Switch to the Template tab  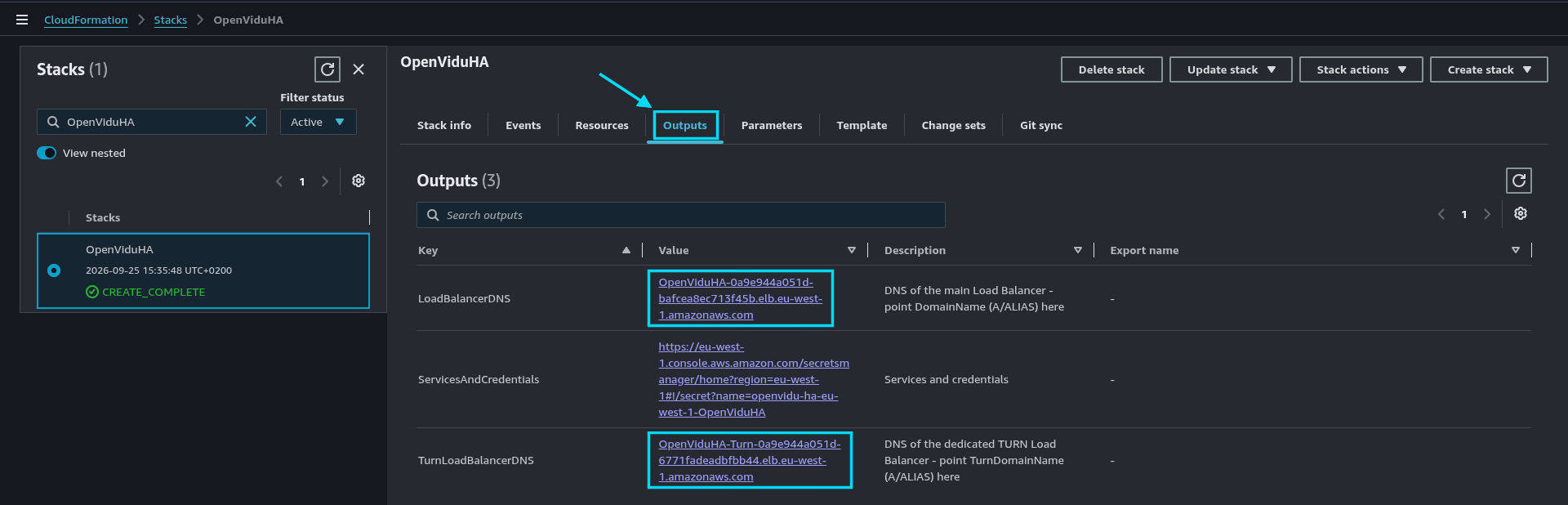tap(862, 125)
